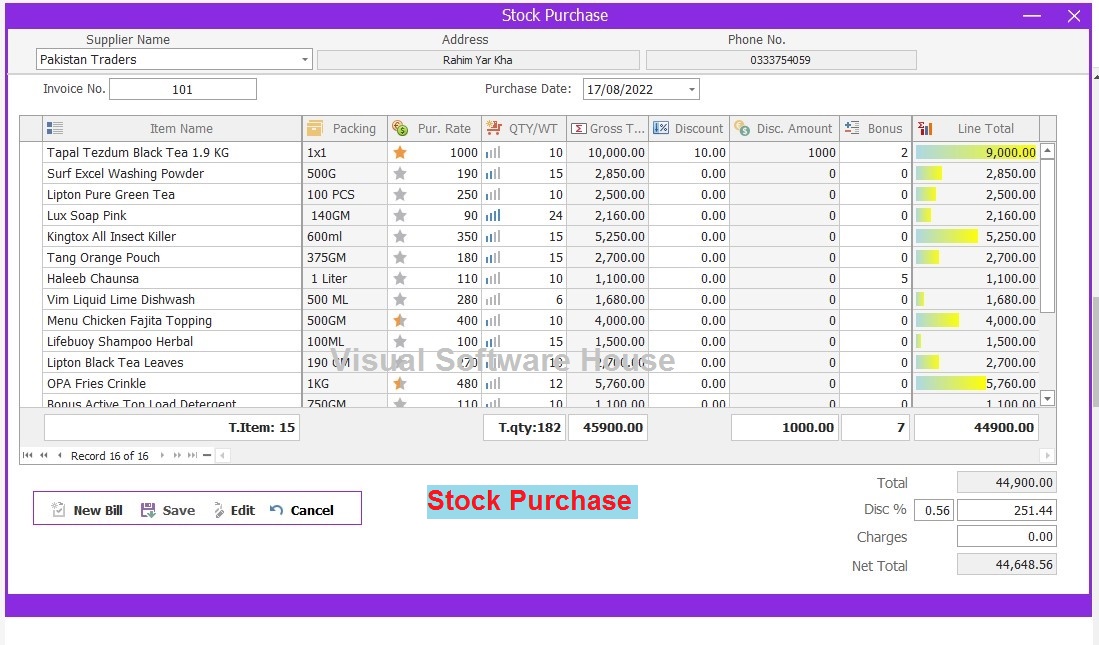Sort by the Packing column header

point(344,128)
